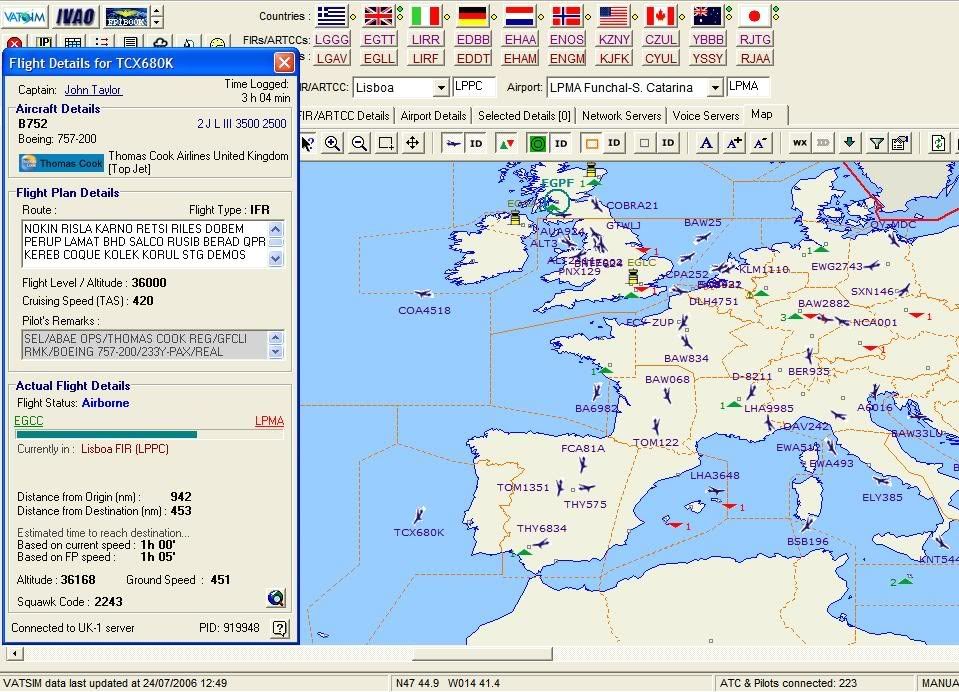Click the Japan flag button
The height and width of the screenshot is (692, 959).
[x=755, y=15]
